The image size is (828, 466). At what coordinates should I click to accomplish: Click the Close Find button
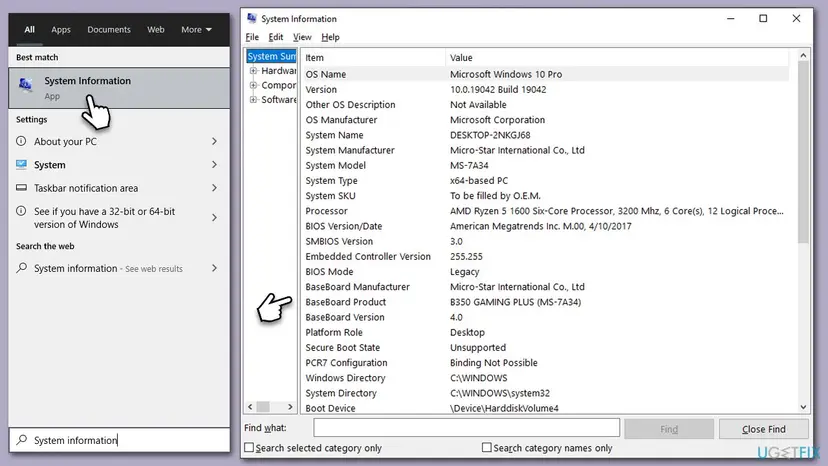(x=764, y=429)
